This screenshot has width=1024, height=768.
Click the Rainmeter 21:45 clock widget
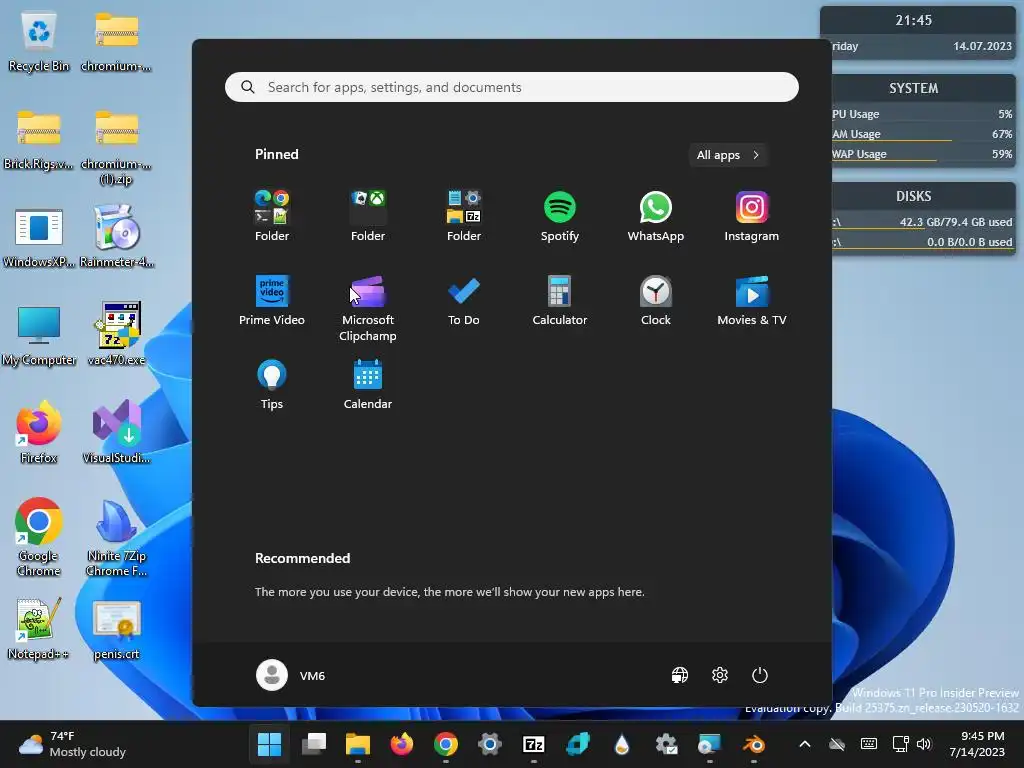click(x=918, y=33)
